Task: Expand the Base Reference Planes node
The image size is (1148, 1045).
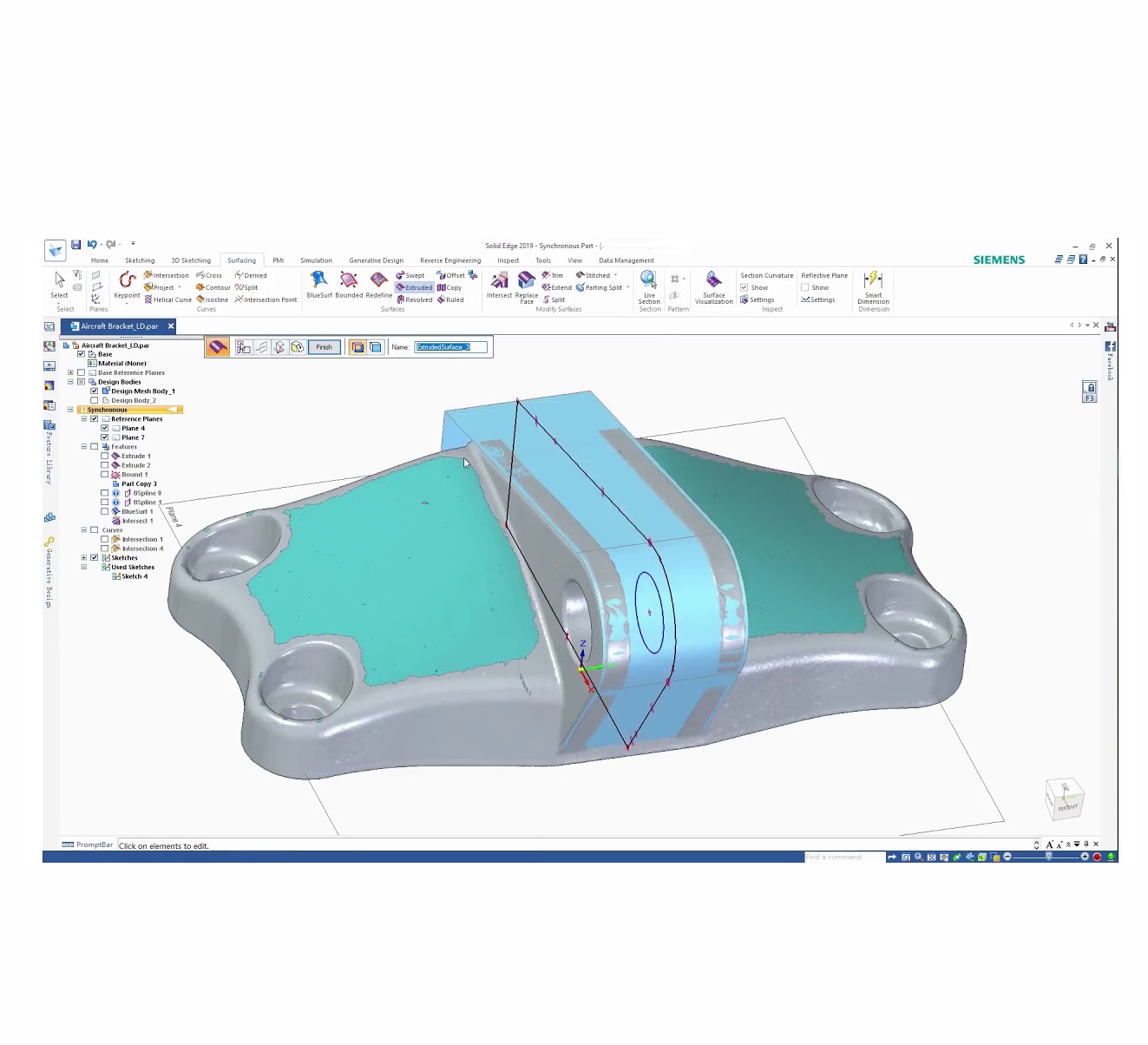Action: coord(70,373)
